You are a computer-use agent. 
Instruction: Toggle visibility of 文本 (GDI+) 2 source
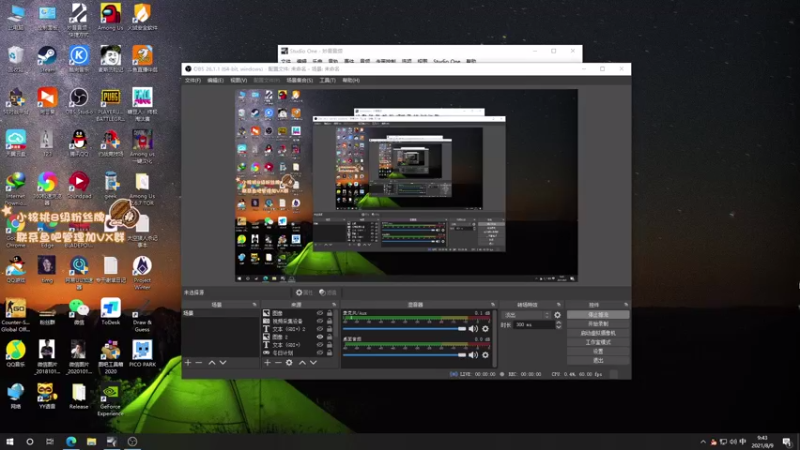[320, 329]
